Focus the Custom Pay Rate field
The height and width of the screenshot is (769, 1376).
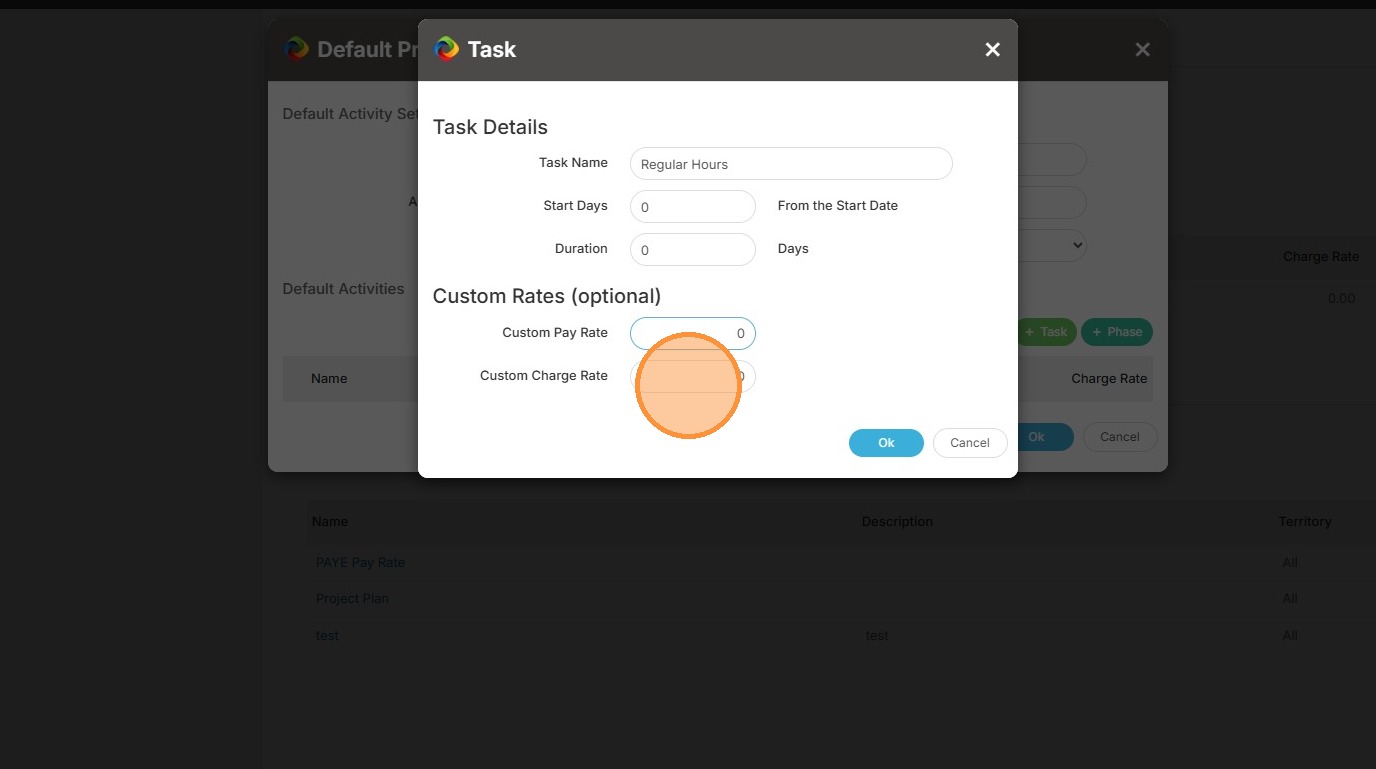(x=692, y=333)
